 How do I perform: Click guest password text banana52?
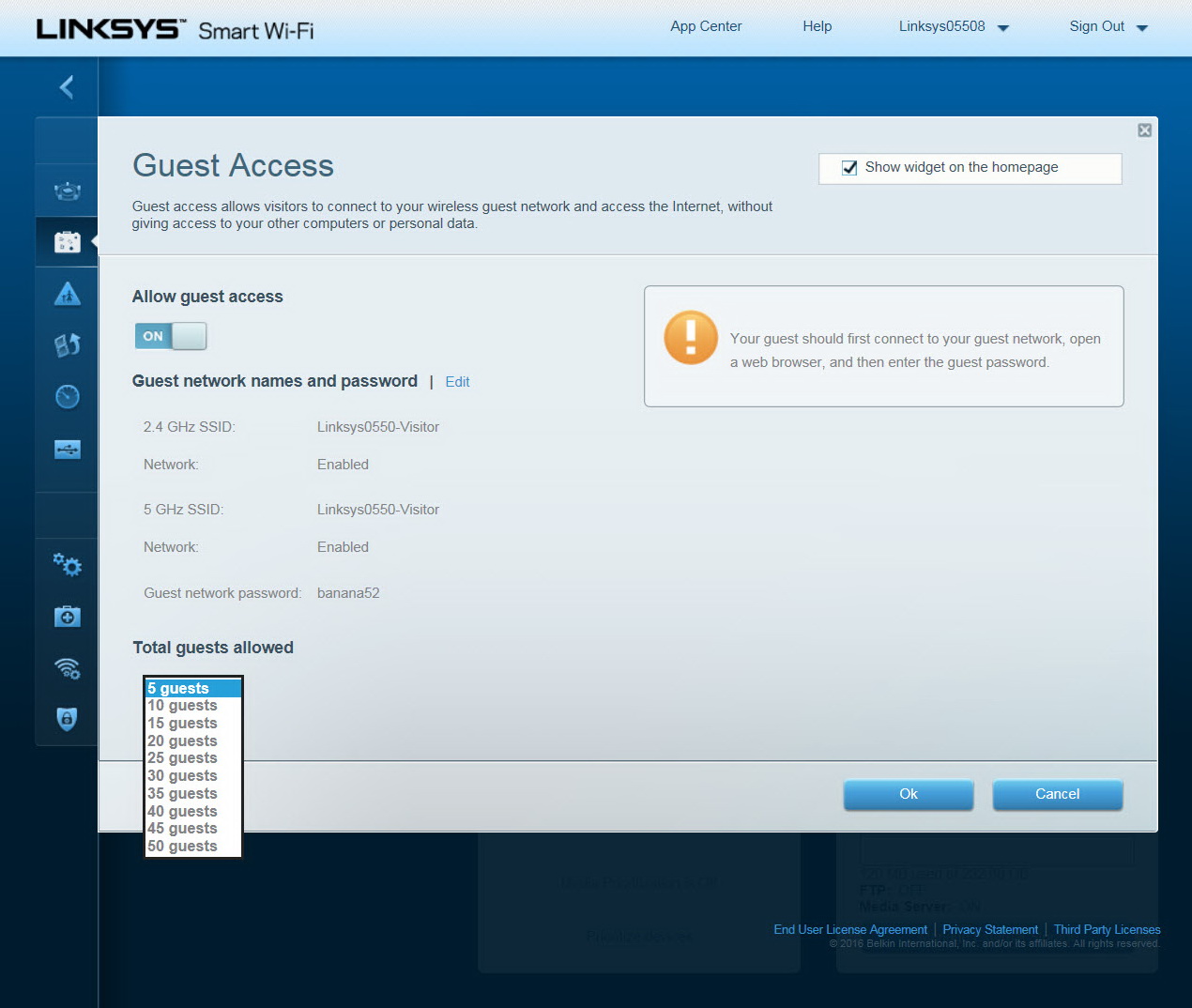pos(348,593)
